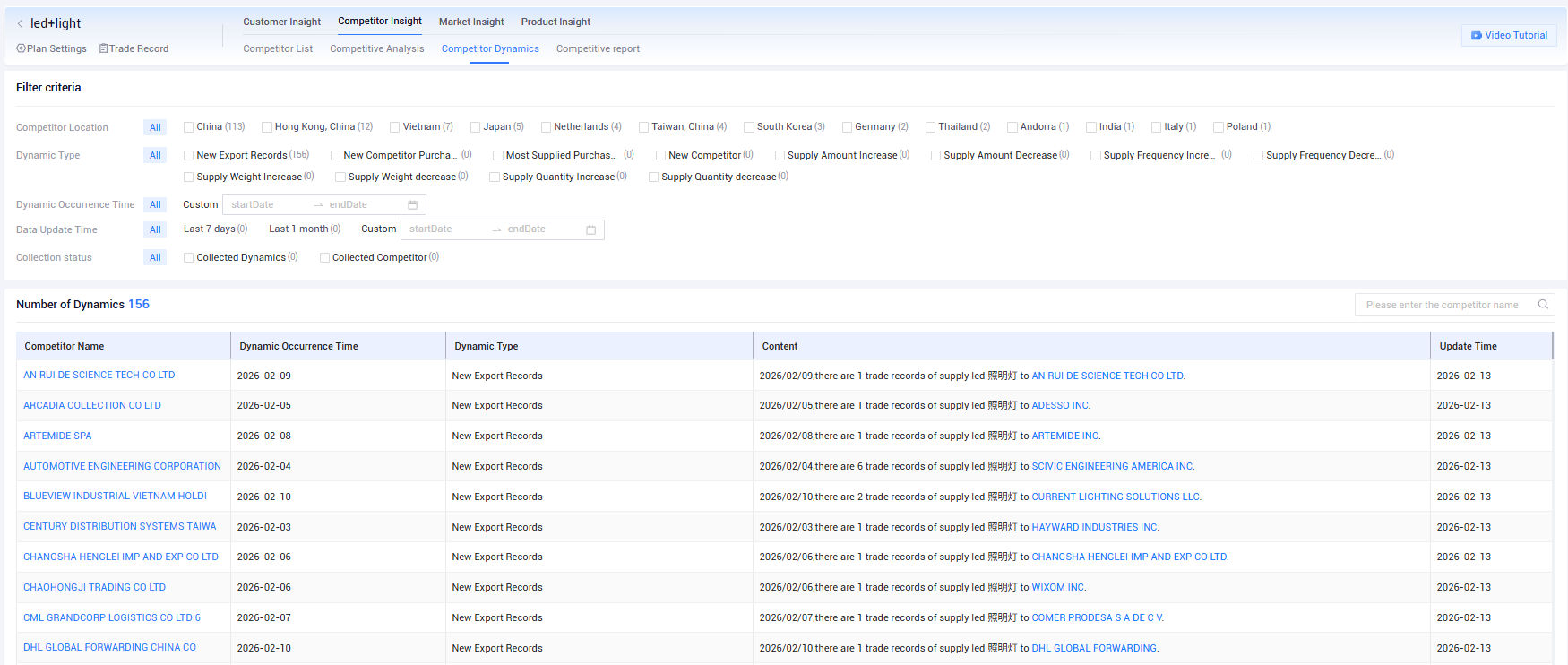Enable Supply Amount Increase checkbox
This screenshot has width=1568, height=665.
coord(780,156)
